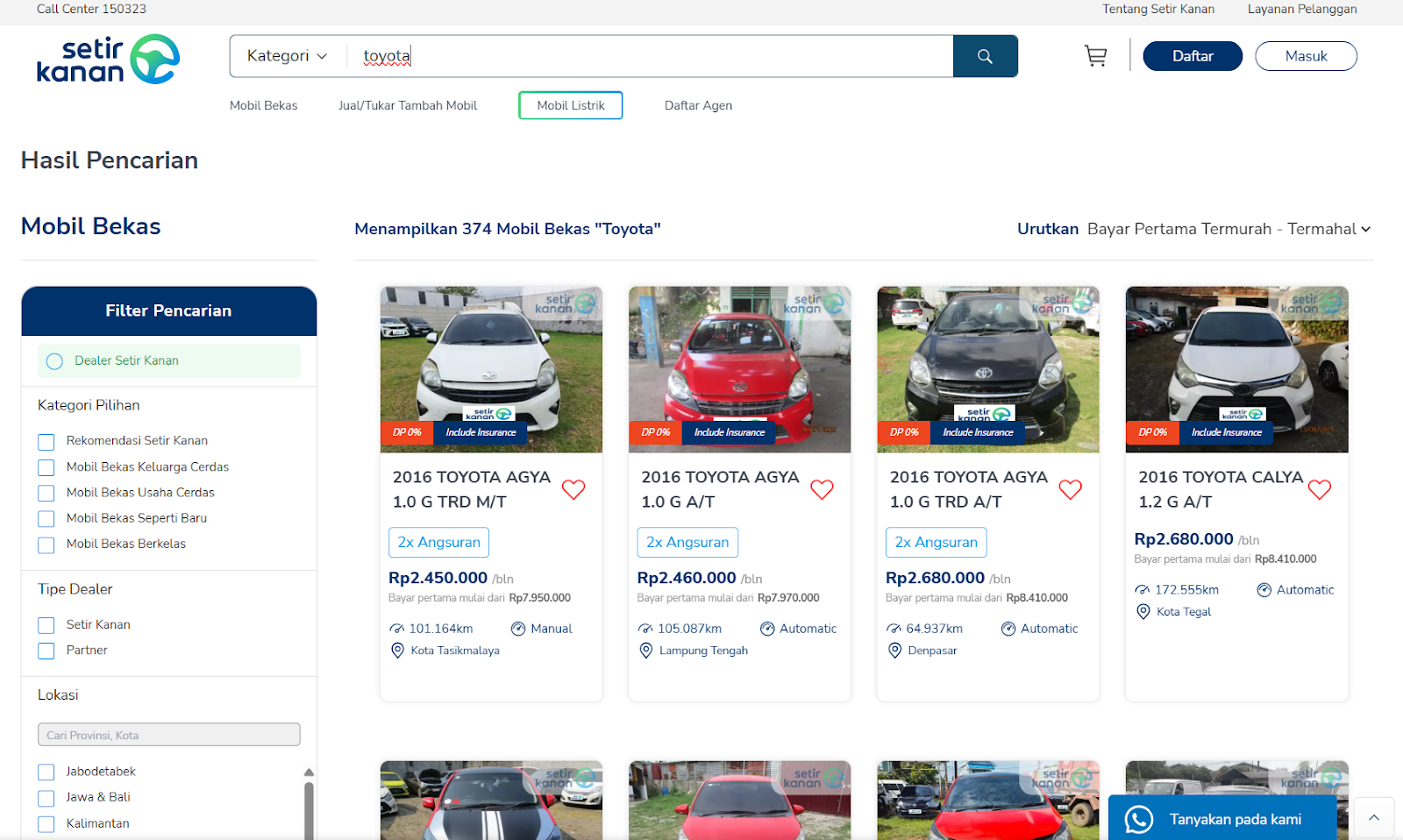Click the Cari Provinsi, Kota input
The image size is (1403, 840).
click(169, 735)
